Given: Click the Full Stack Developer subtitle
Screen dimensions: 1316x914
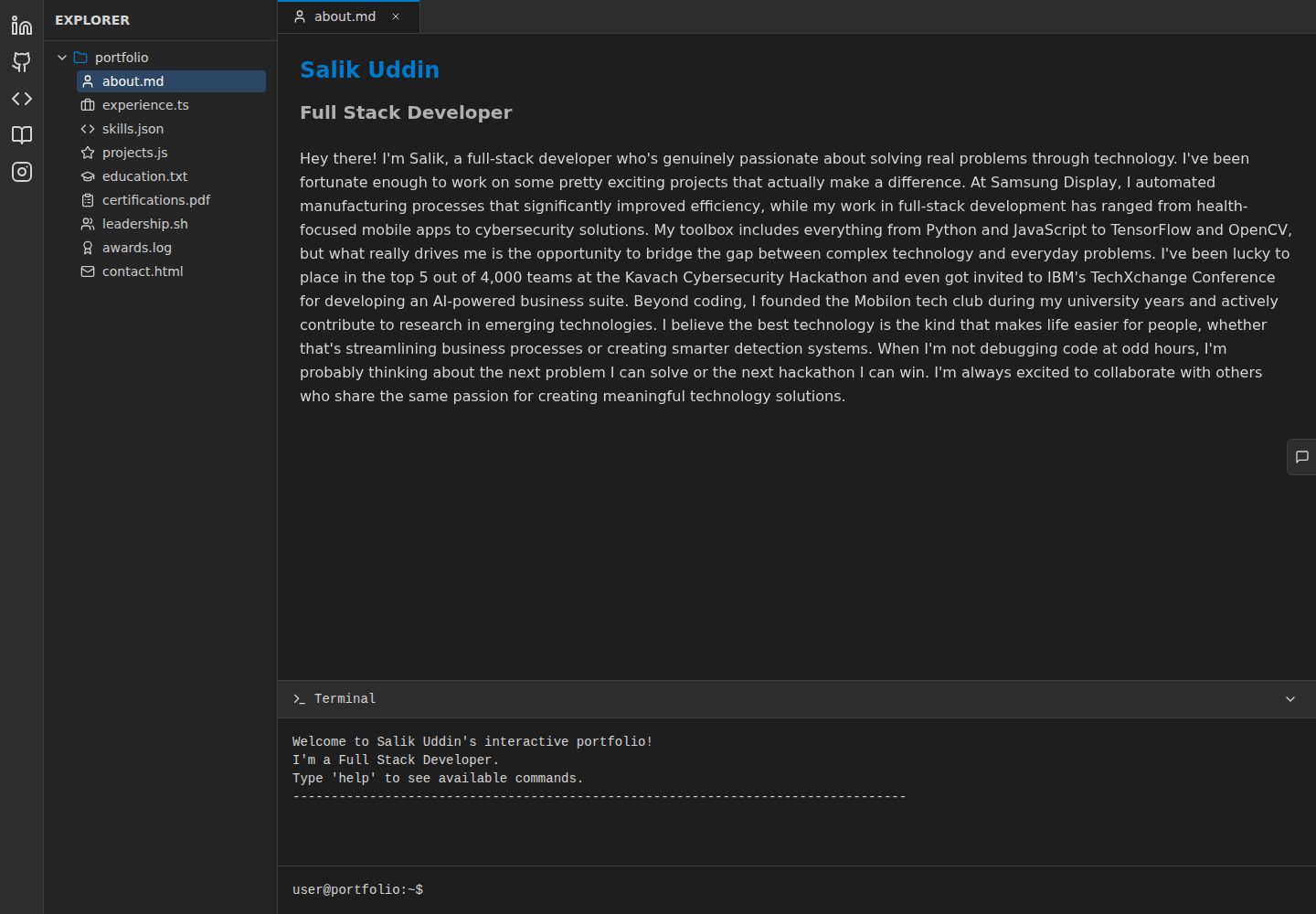Looking at the screenshot, I should coord(406,112).
